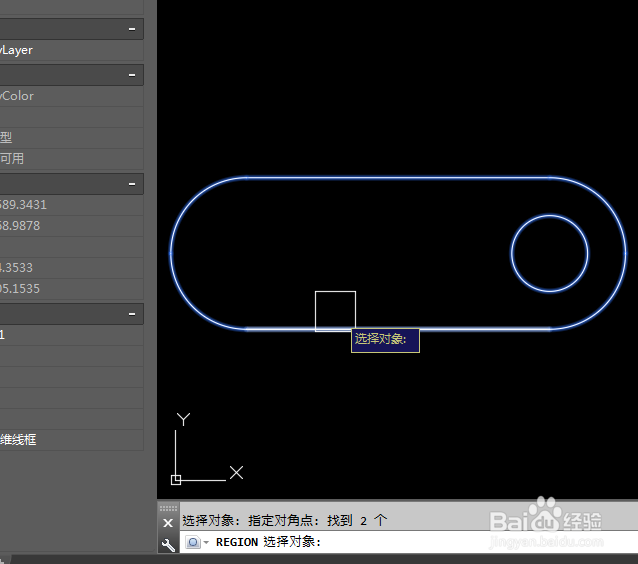Click the 58.9878 value row
The height and width of the screenshot is (564, 638).
click(72, 226)
